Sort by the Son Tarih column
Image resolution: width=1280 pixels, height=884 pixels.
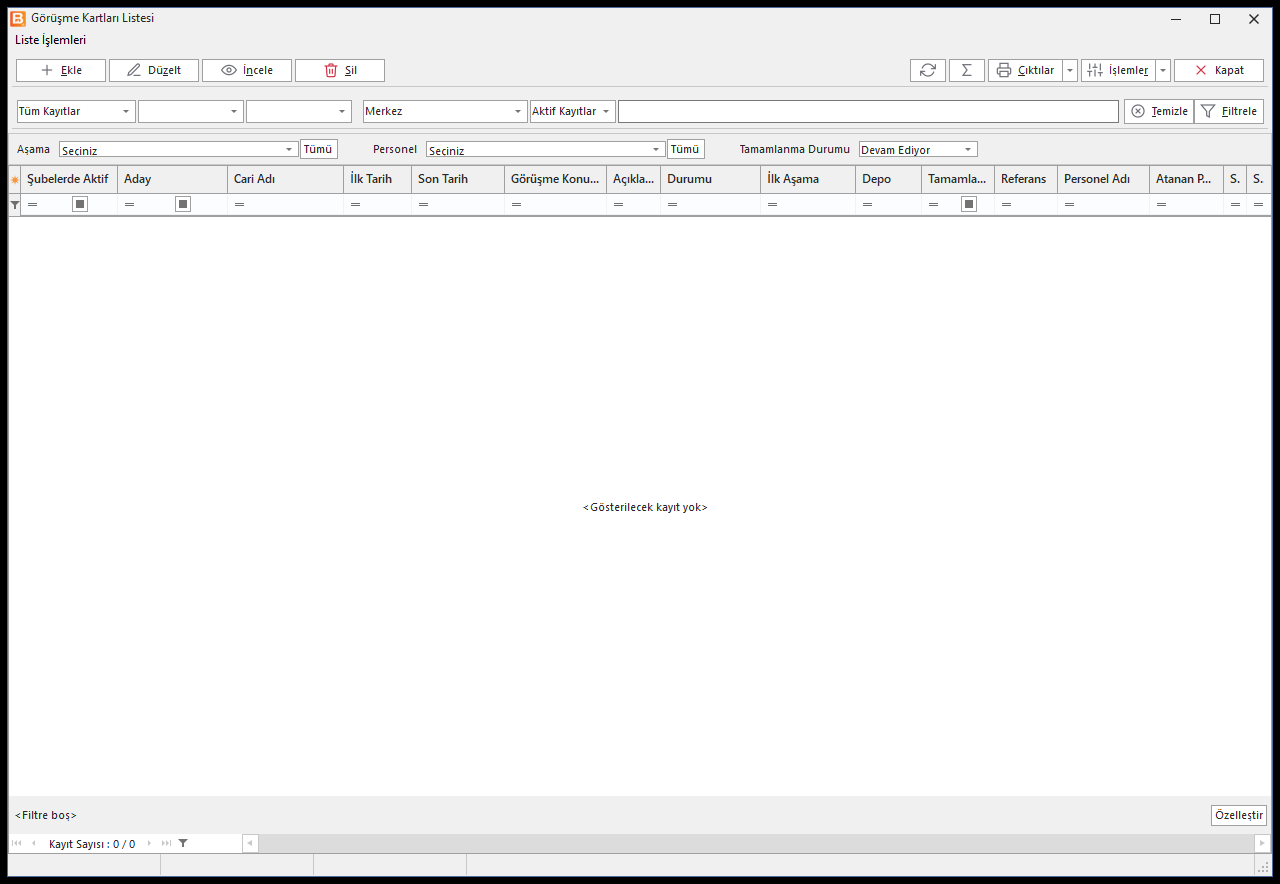[458, 179]
